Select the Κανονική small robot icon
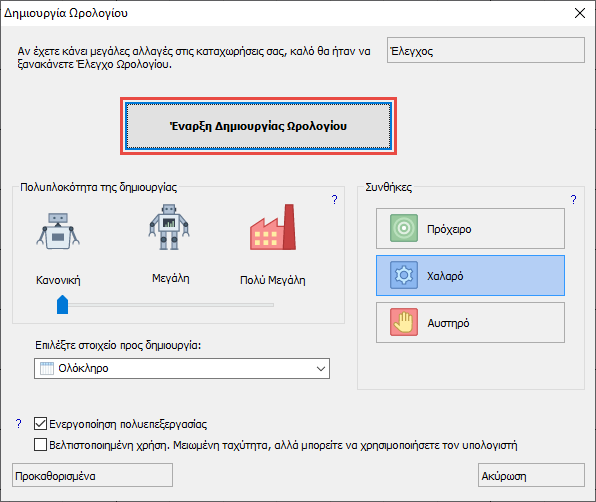This screenshot has width=596, height=502. click(58, 231)
